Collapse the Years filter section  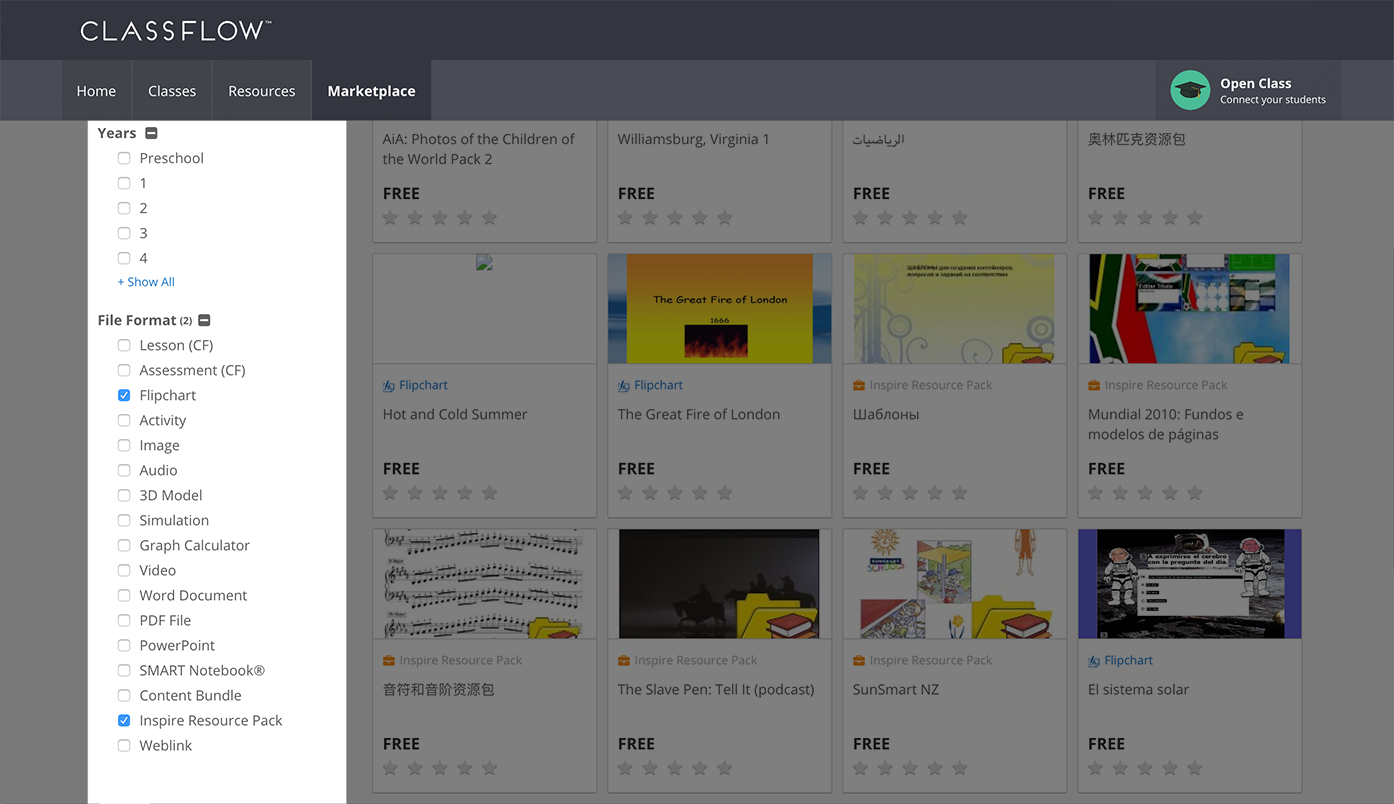(x=151, y=132)
